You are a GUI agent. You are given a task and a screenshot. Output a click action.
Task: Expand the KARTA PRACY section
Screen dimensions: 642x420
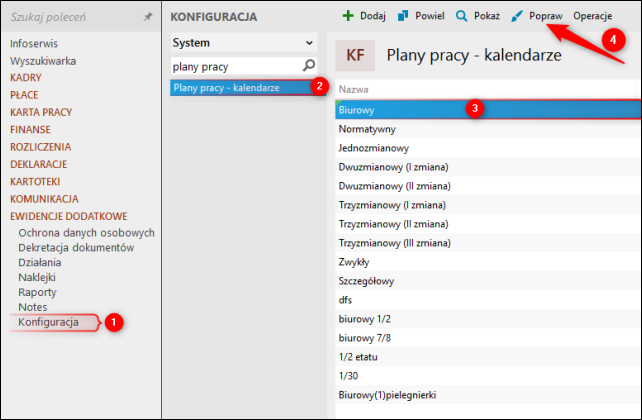pyautogui.click(x=41, y=112)
